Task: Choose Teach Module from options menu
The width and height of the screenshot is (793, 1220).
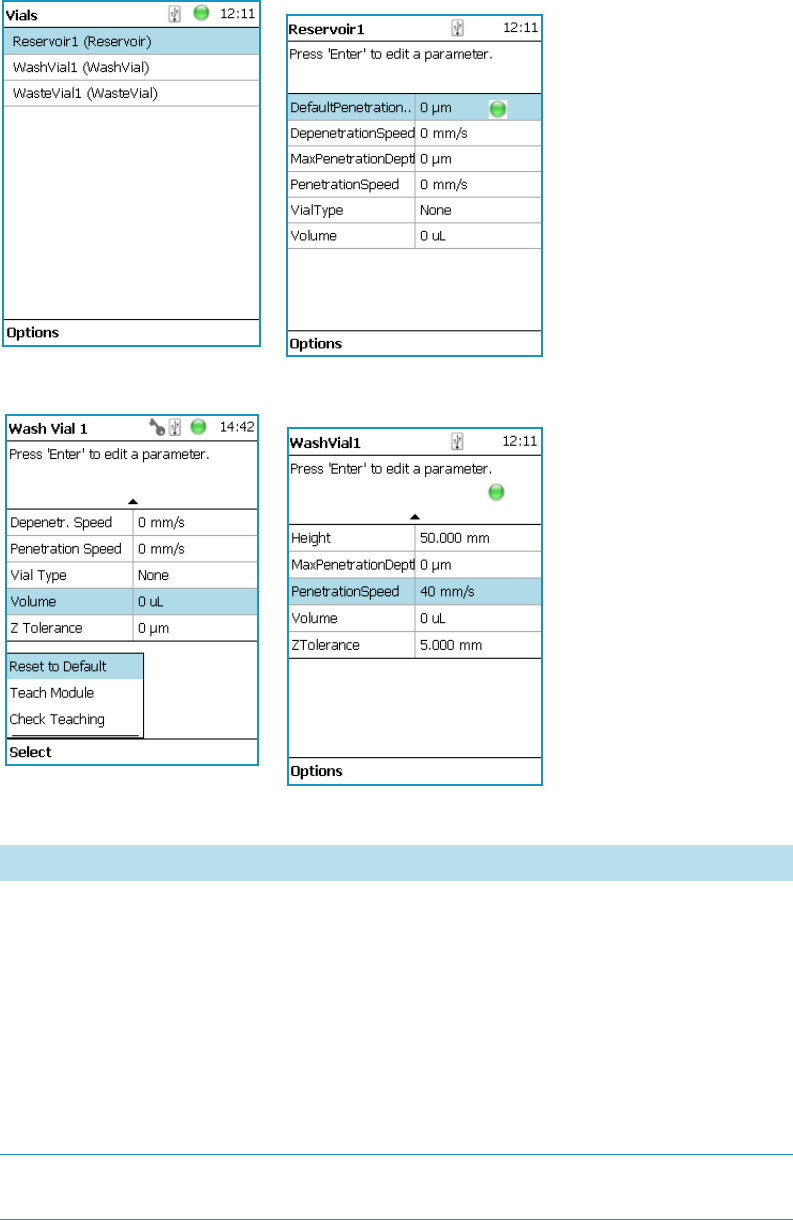Action: [x=75, y=693]
